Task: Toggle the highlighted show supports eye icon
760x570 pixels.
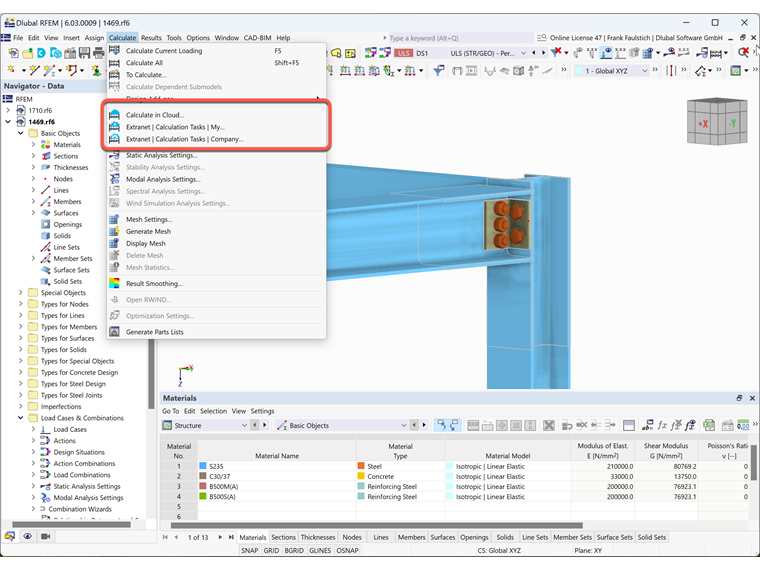Action: (x=606, y=52)
